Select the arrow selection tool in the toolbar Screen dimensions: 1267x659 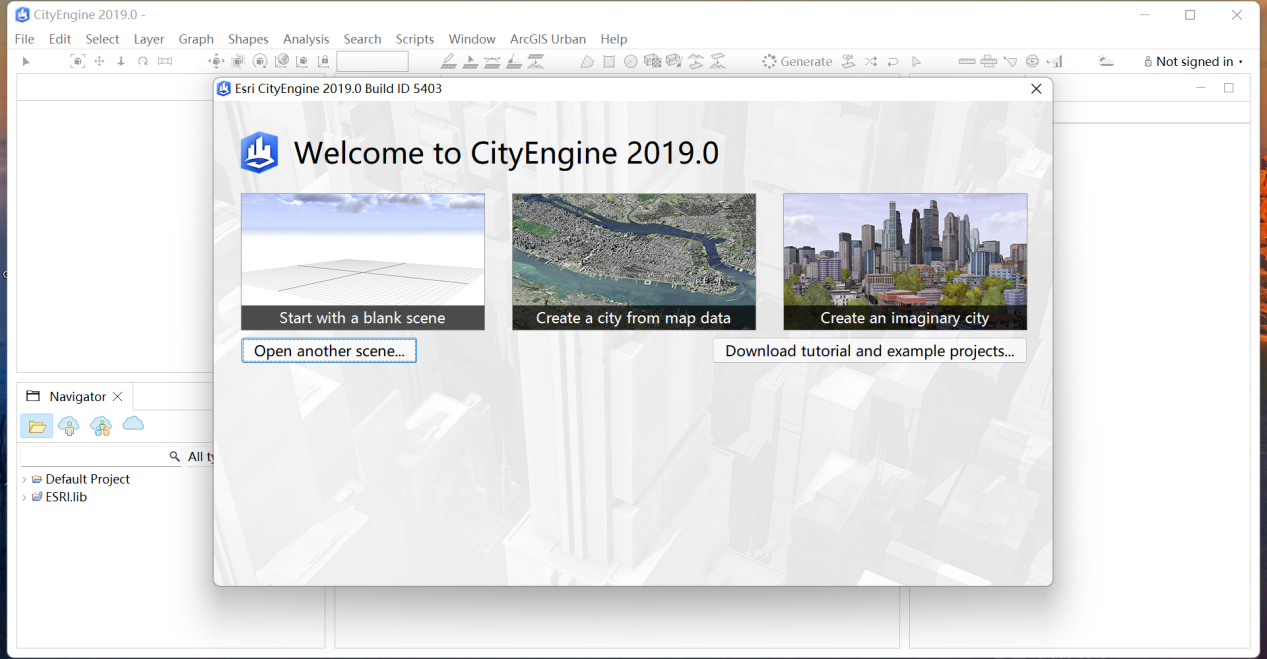[25, 61]
